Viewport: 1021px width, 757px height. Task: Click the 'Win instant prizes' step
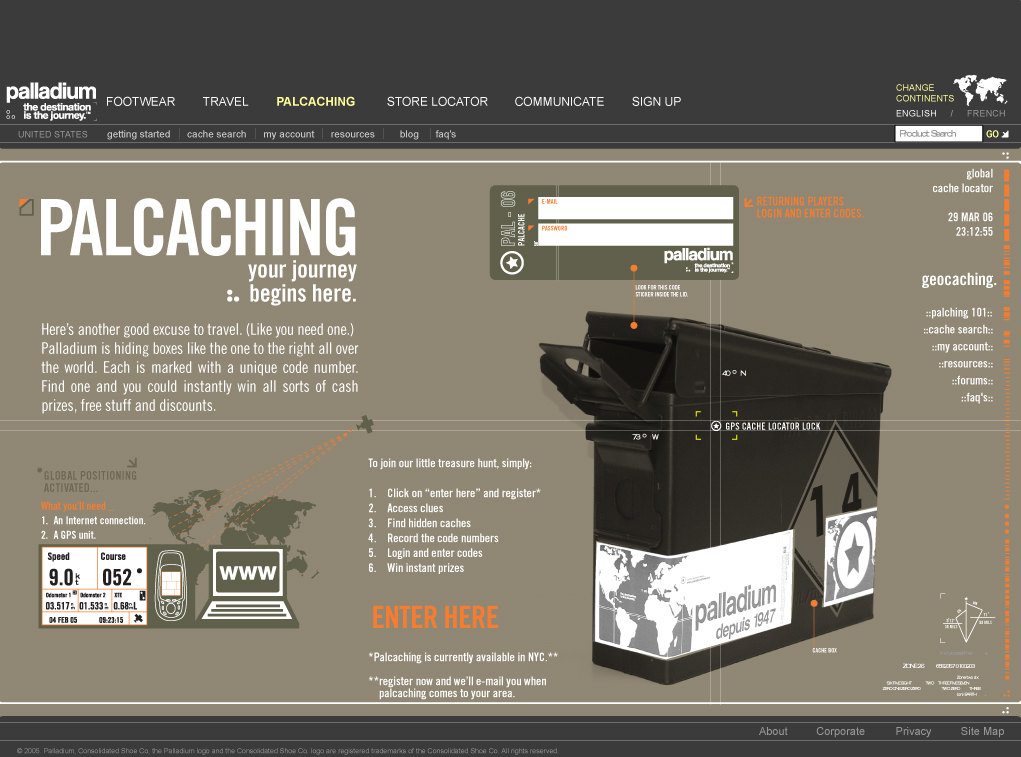[x=425, y=568]
